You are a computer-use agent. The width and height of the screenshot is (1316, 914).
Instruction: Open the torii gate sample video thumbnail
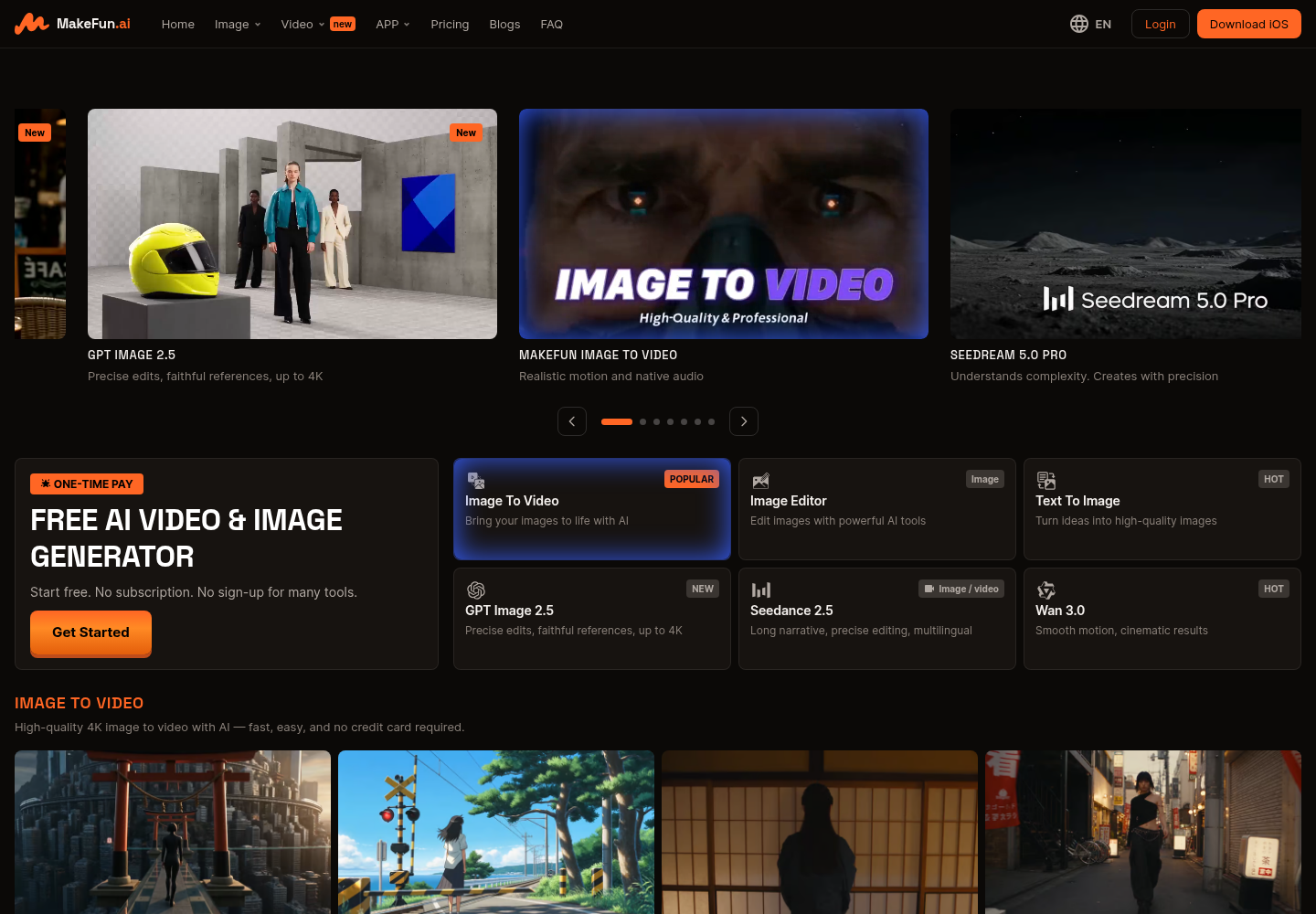point(173,832)
